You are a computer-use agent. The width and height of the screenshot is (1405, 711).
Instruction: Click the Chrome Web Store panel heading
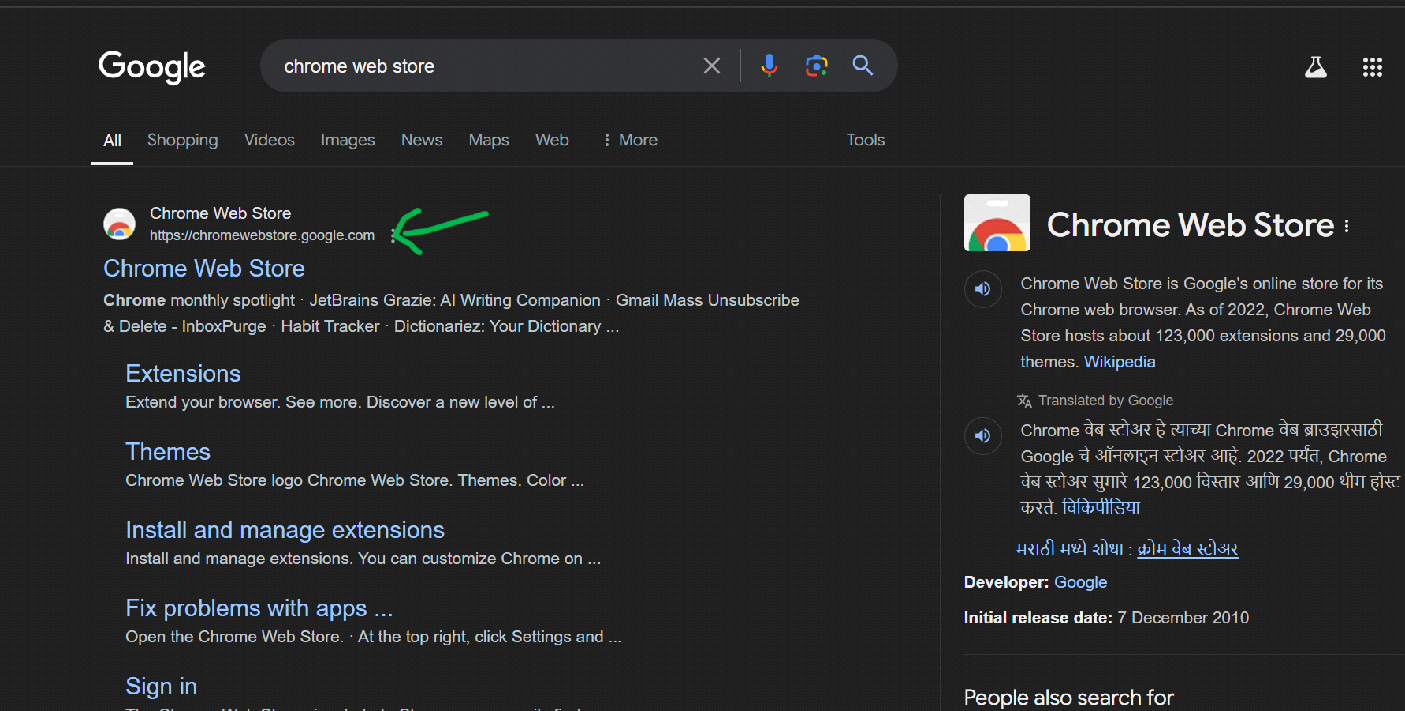point(1190,225)
